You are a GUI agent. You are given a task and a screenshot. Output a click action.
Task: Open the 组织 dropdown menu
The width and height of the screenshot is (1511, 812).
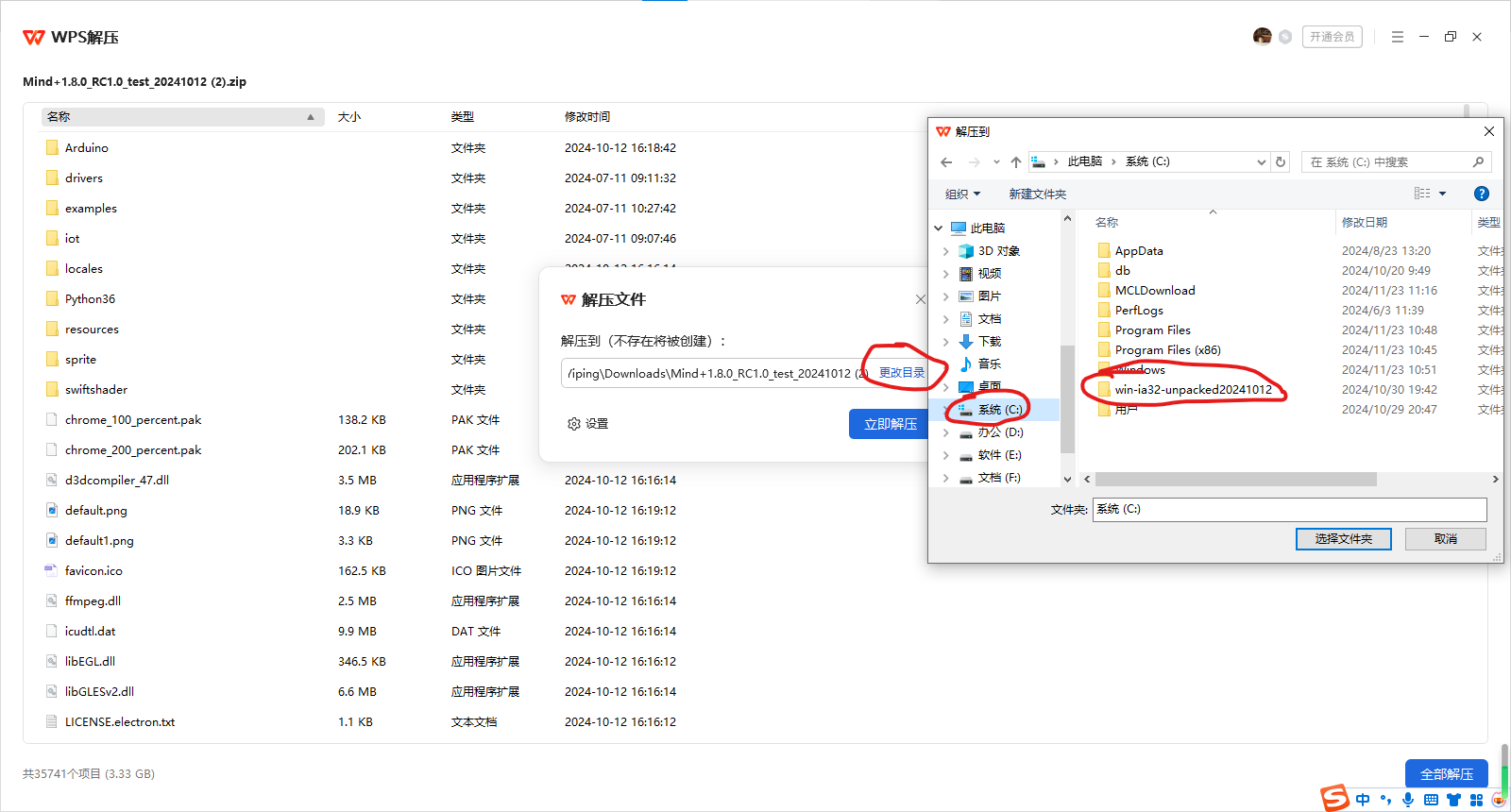963,194
